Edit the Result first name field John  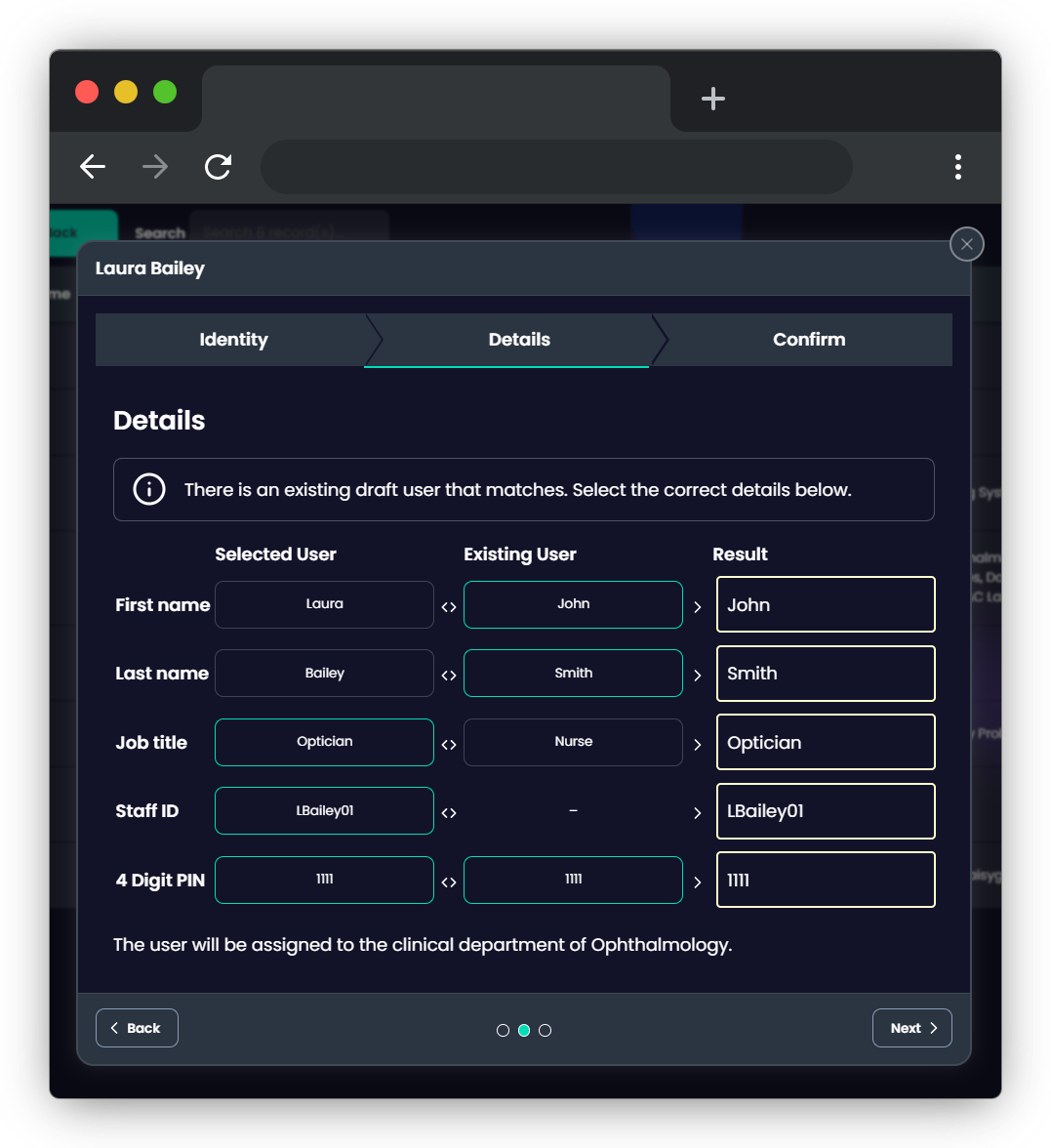826,605
